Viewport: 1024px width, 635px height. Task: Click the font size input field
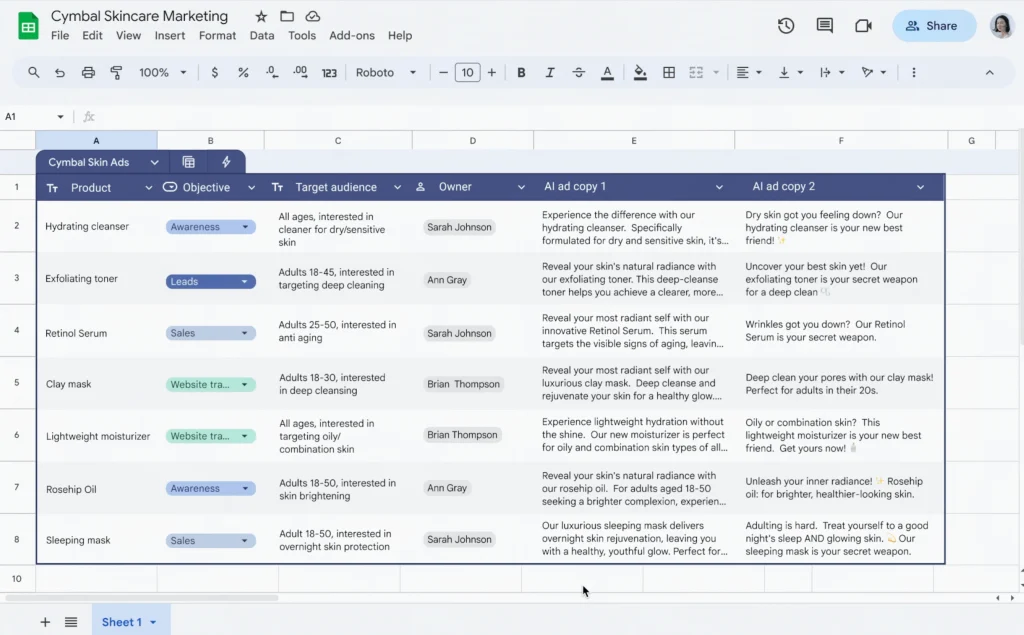click(x=467, y=73)
